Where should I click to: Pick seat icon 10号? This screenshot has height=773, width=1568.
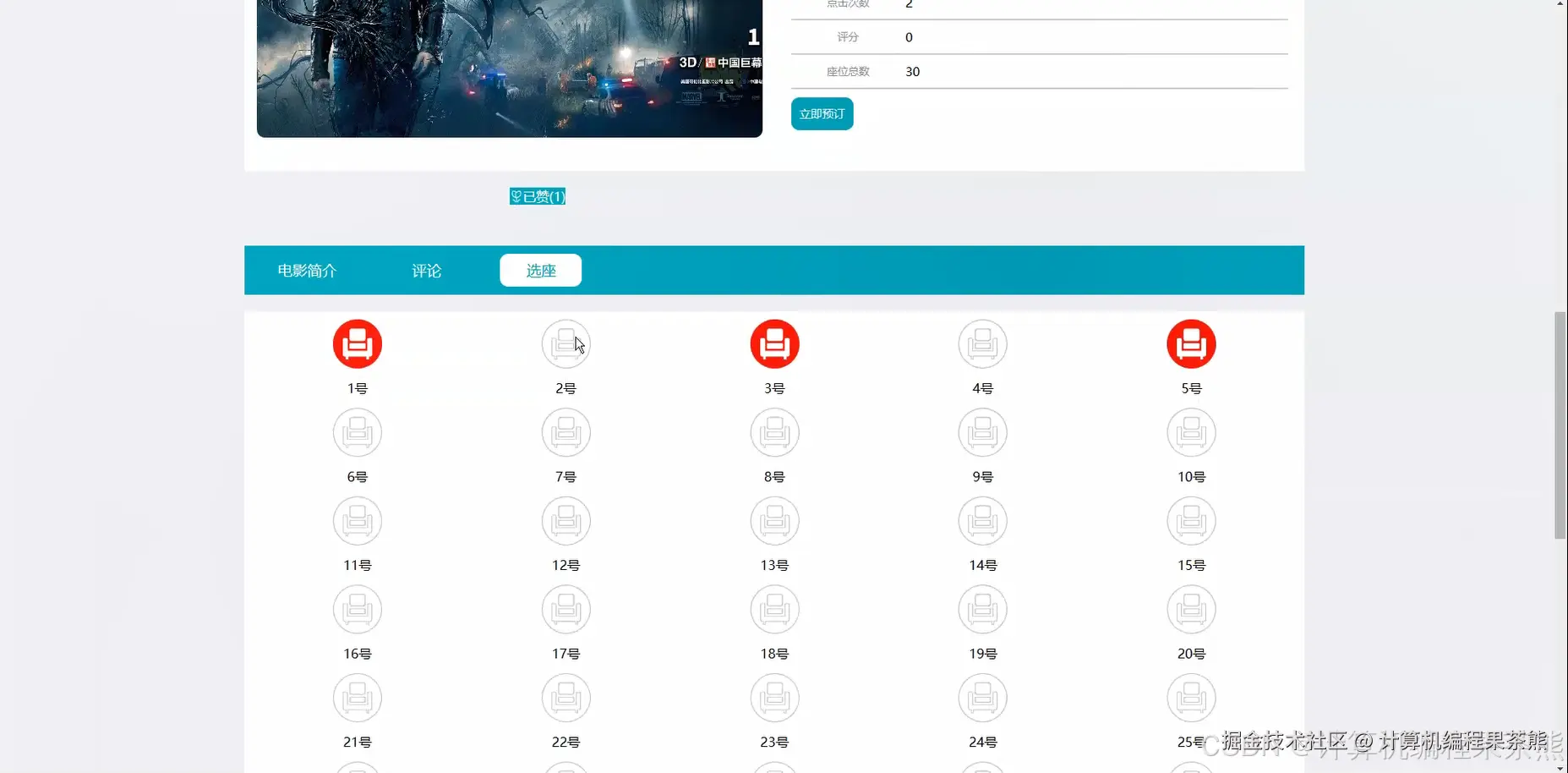point(1191,432)
